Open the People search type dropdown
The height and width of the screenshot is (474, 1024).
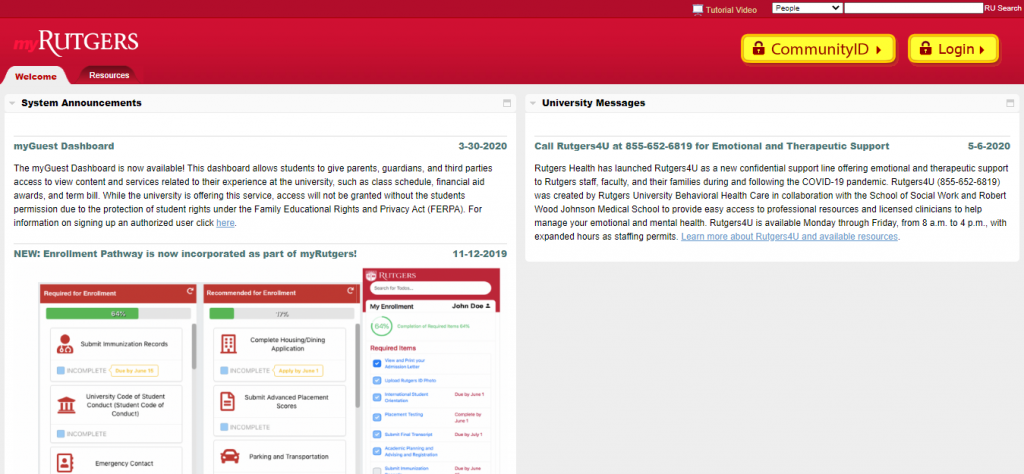(x=807, y=8)
